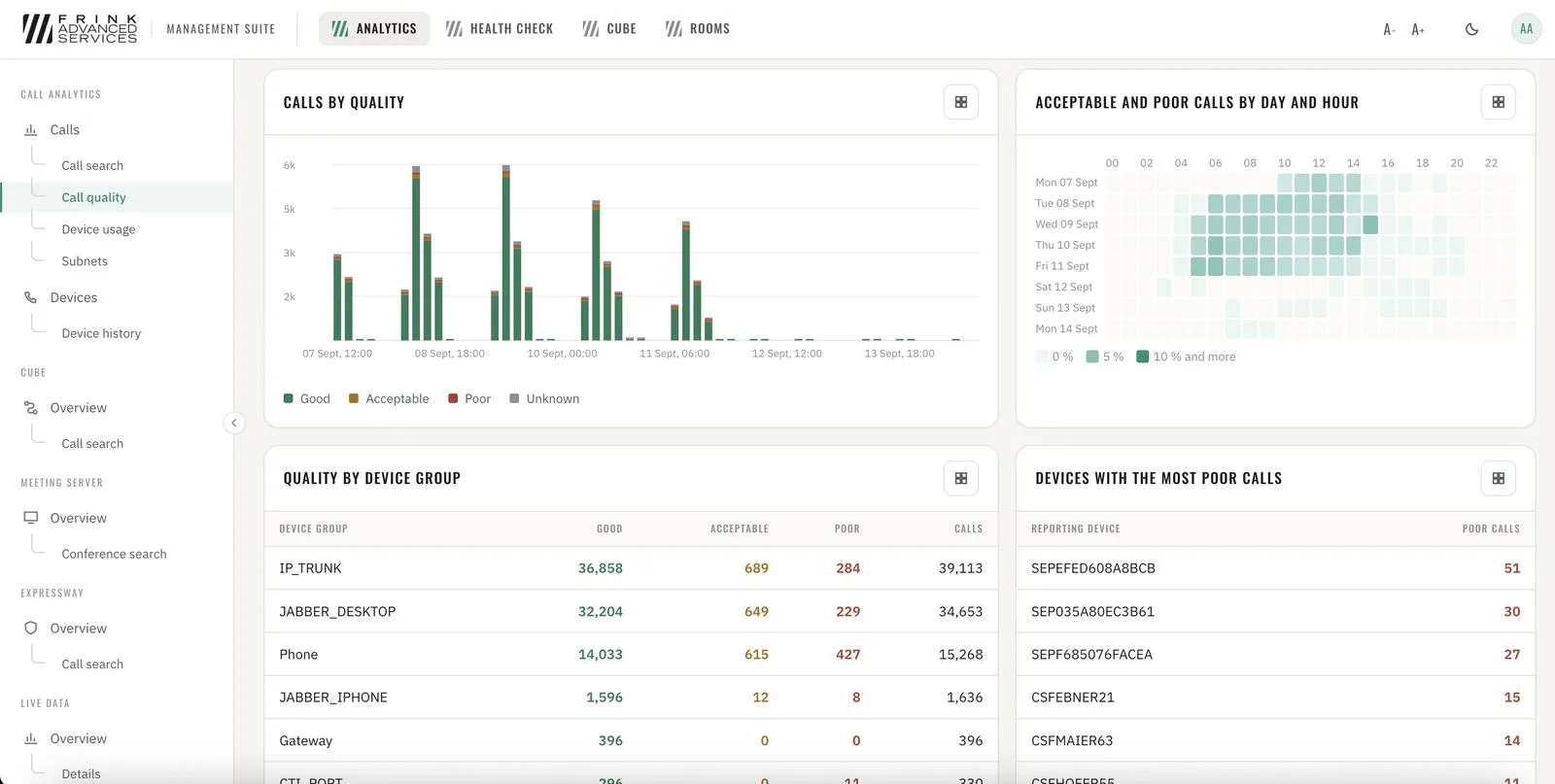Click the 5 % heatmap legend swatch
Viewport: 1555px width, 784px height.
click(1092, 357)
